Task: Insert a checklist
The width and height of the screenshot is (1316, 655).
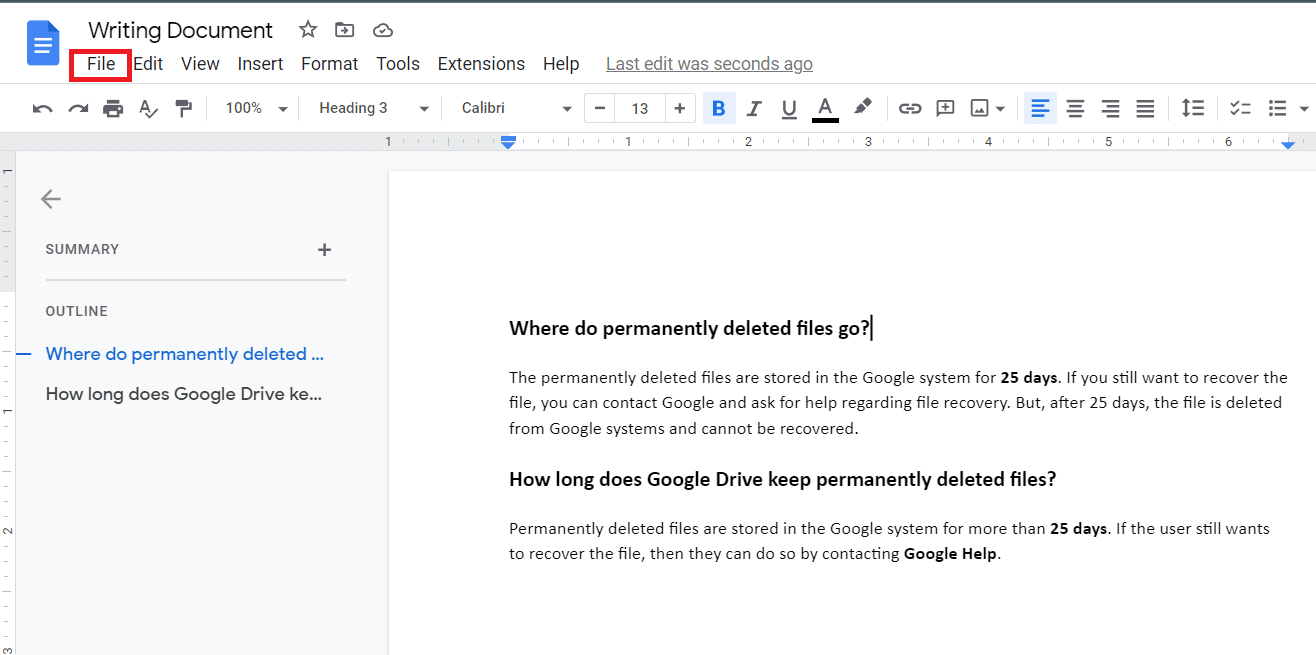Action: 1240,108
